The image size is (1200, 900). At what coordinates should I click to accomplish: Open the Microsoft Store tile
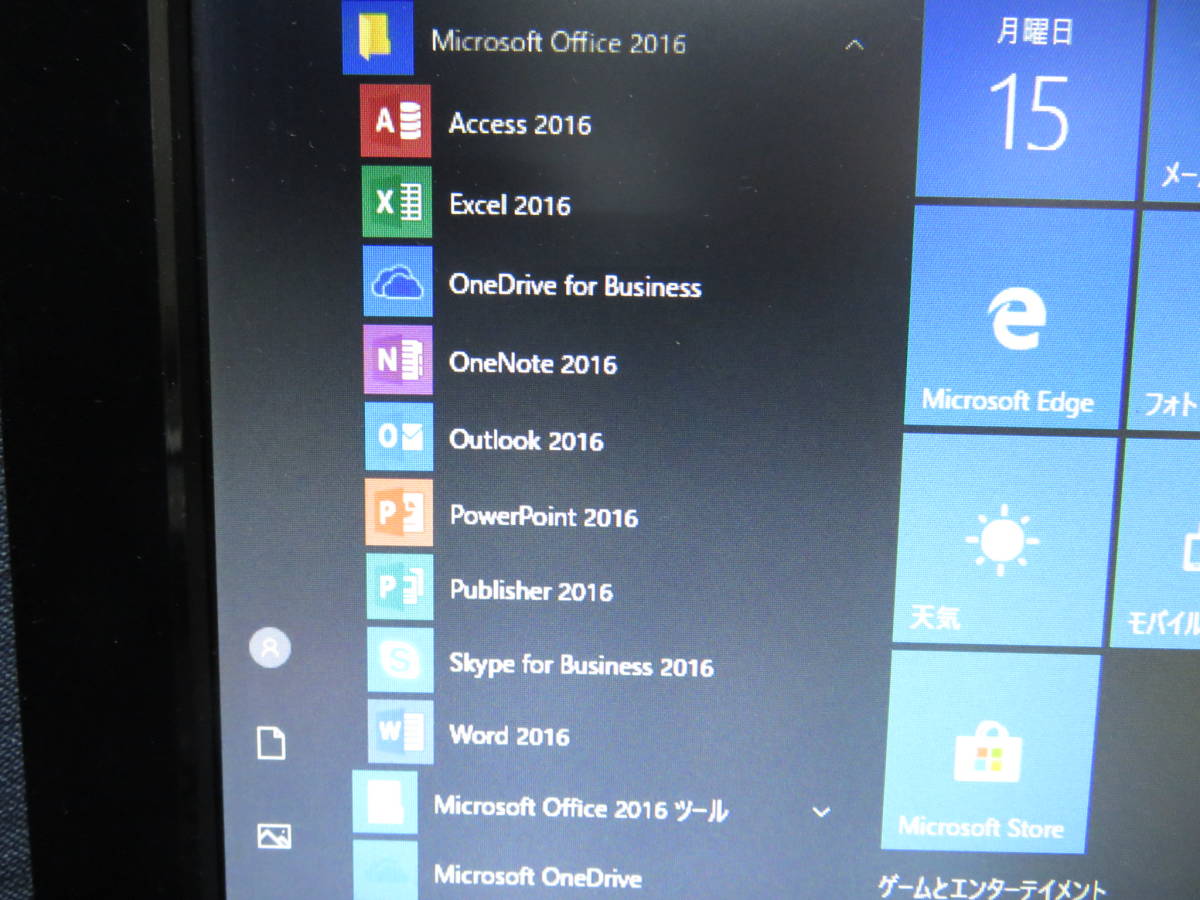[x=990, y=752]
